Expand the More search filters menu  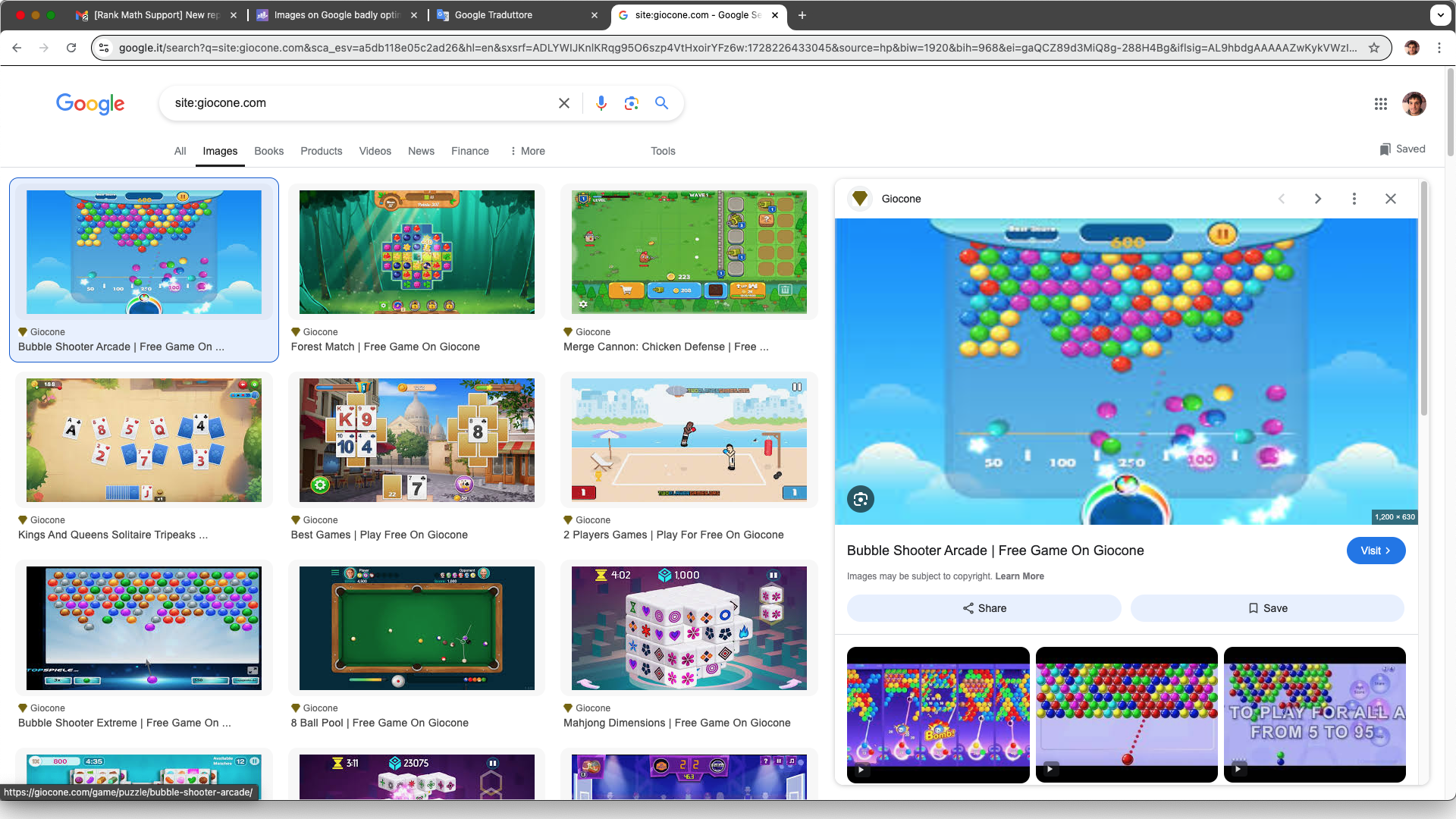coord(528,151)
